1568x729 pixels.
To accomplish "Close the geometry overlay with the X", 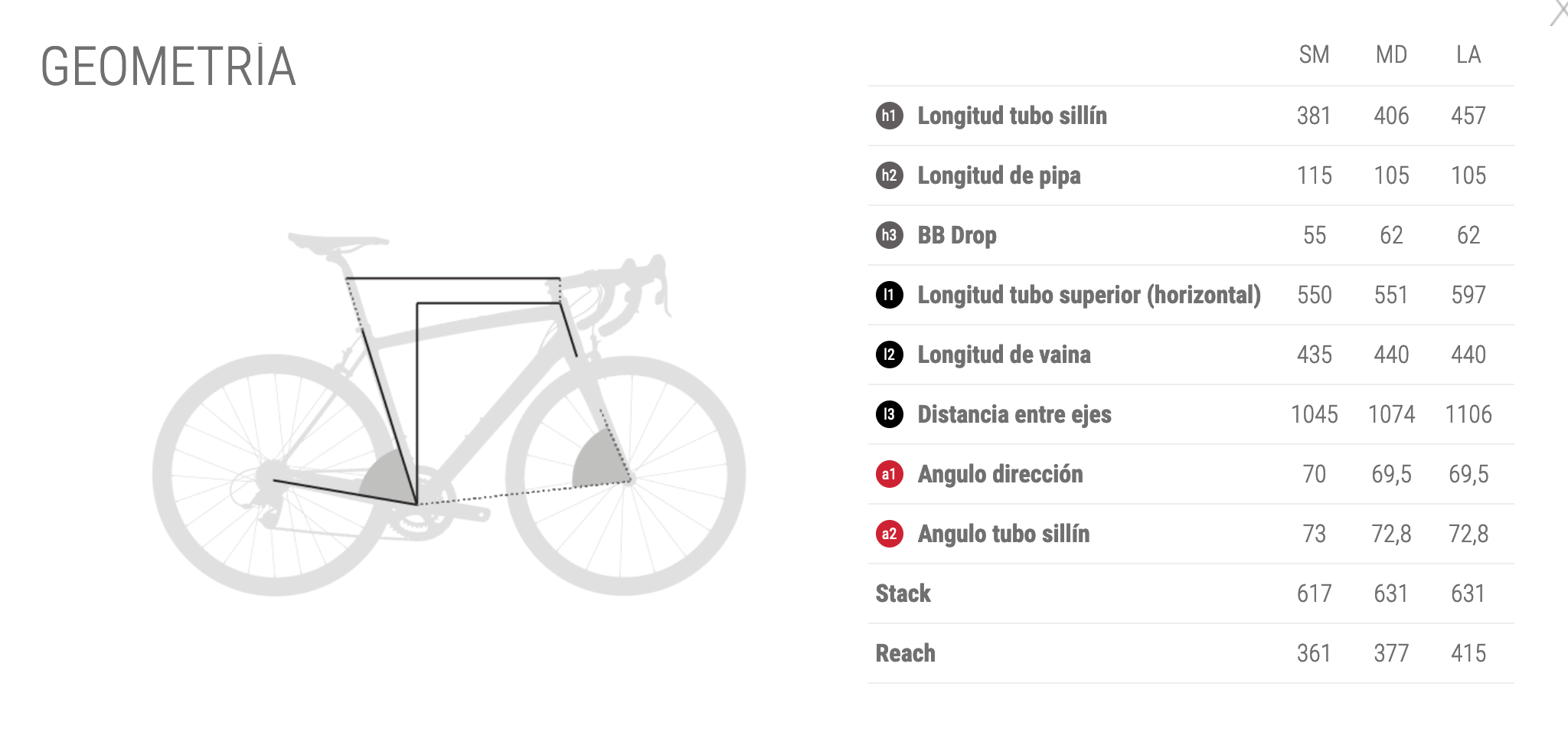I will click(1559, 12).
